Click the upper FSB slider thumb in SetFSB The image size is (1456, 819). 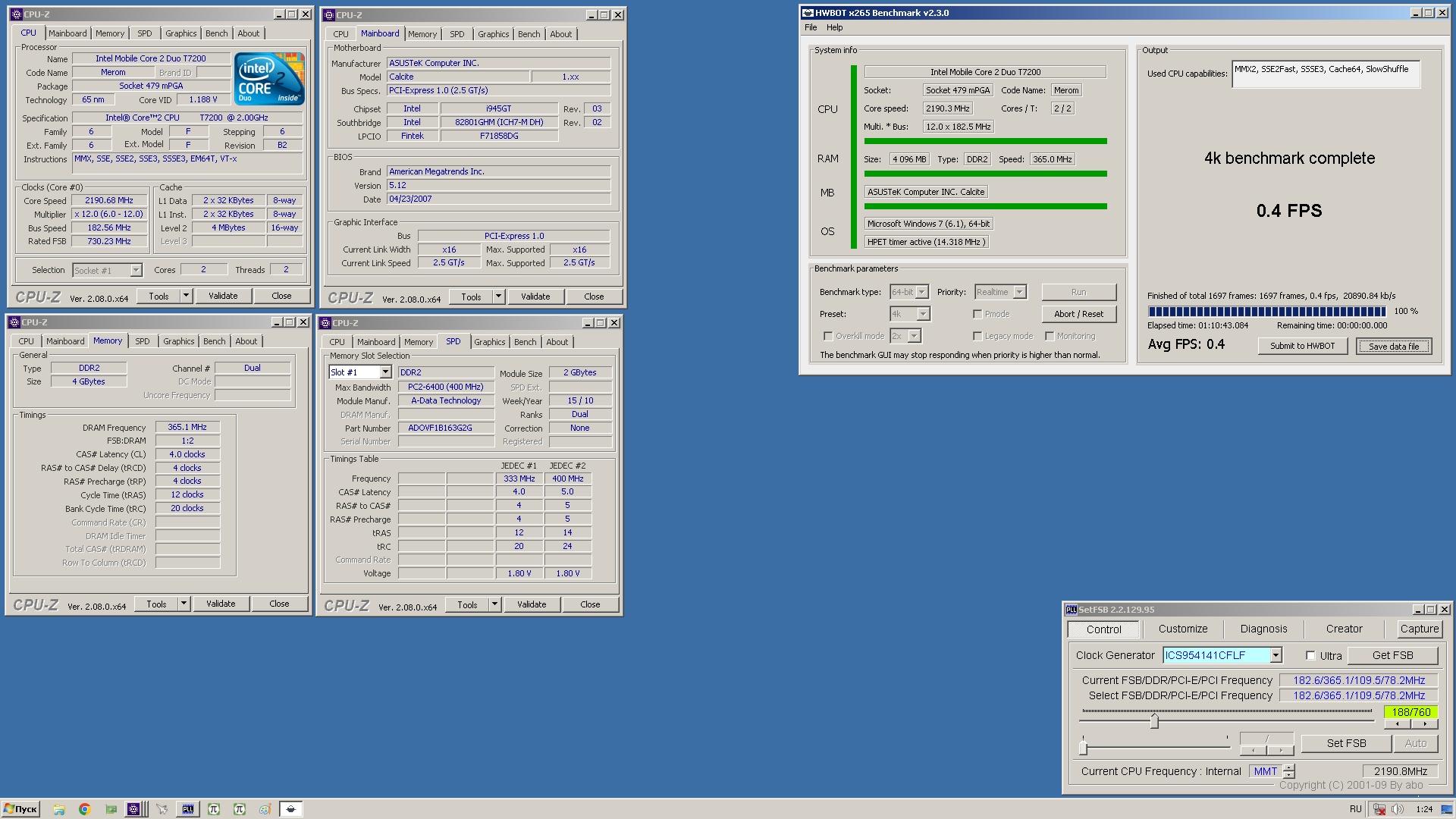pyautogui.click(x=1154, y=720)
